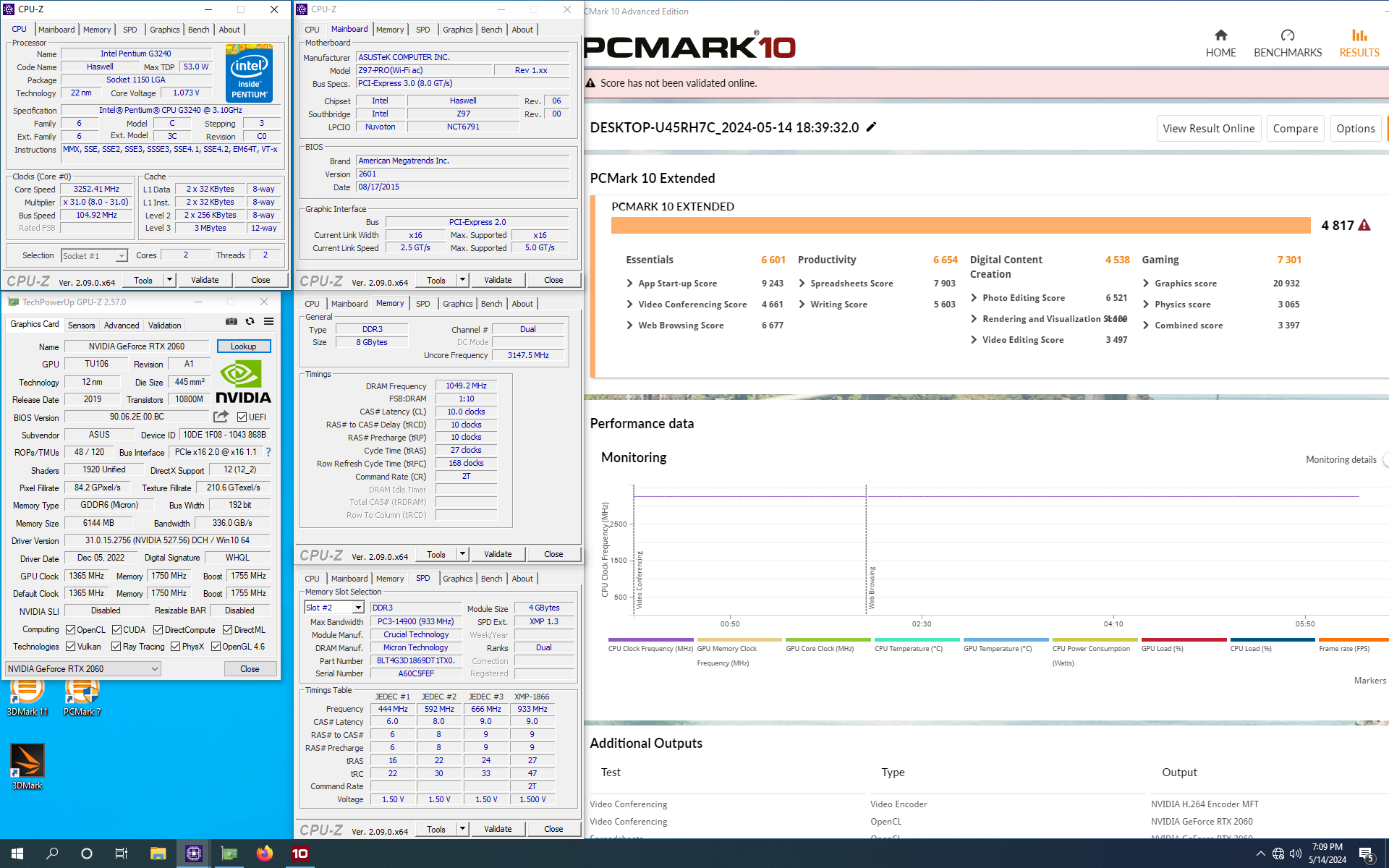
Task: Click Video Conferencing marker on chart
Action: tap(639, 581)
